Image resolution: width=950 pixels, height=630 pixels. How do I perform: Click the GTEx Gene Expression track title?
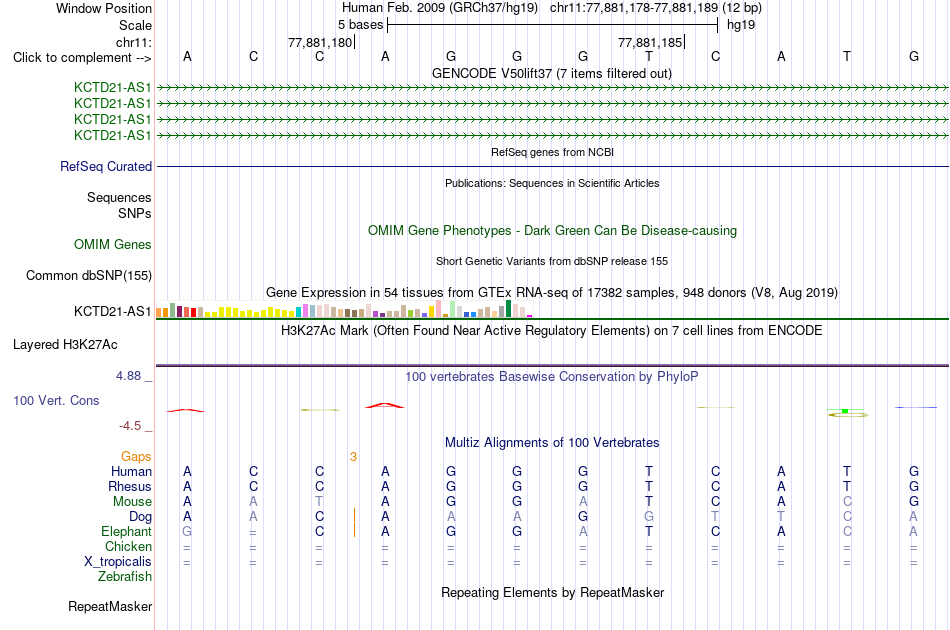point(552,293)
